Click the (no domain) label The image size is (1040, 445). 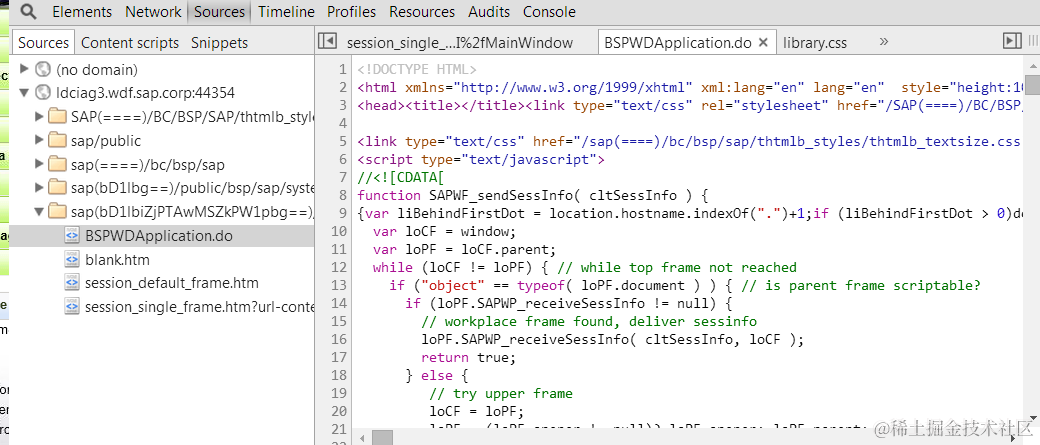click(97, 69)
